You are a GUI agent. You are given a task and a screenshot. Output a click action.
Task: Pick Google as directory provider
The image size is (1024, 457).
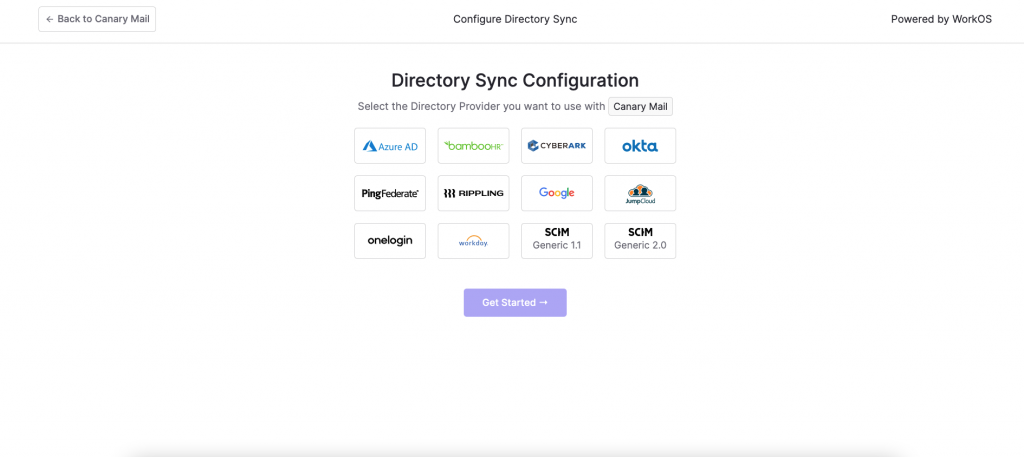pyautogui.click(x=557, y=193)
